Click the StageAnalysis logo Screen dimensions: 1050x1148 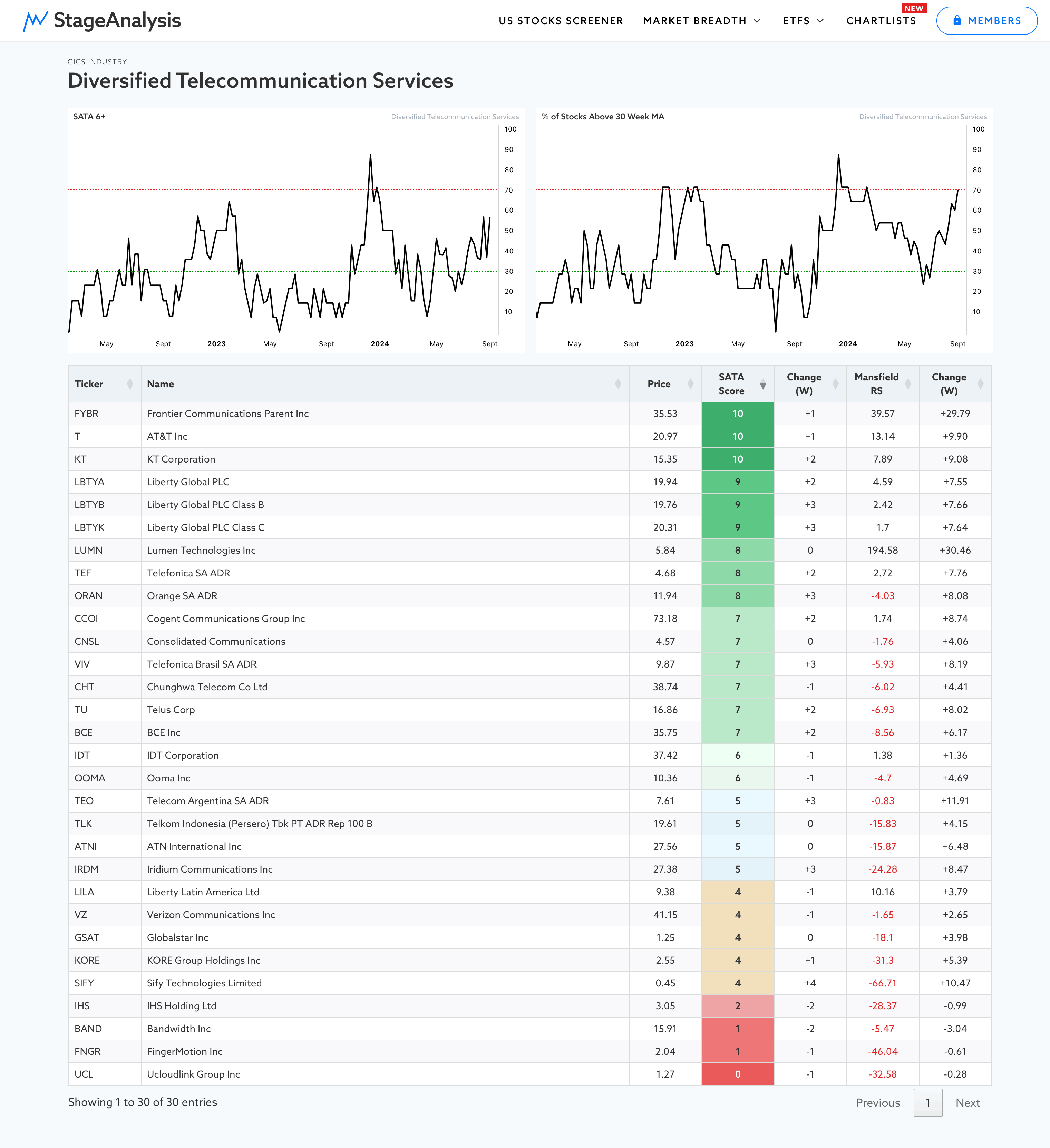pyautogui.click(x=102, y=20)
